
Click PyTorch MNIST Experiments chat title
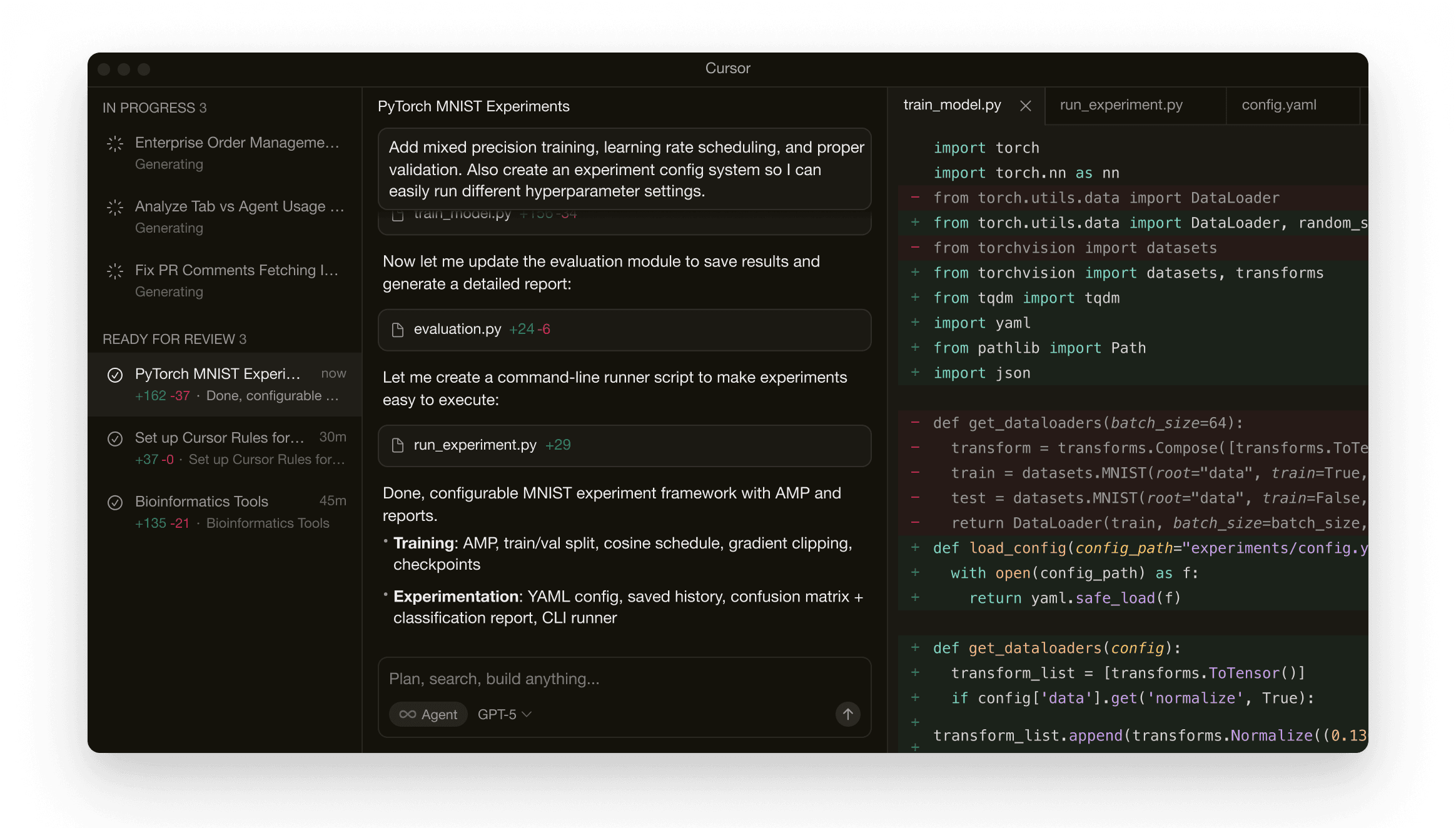pyautogui.click(x=473, y=106)
